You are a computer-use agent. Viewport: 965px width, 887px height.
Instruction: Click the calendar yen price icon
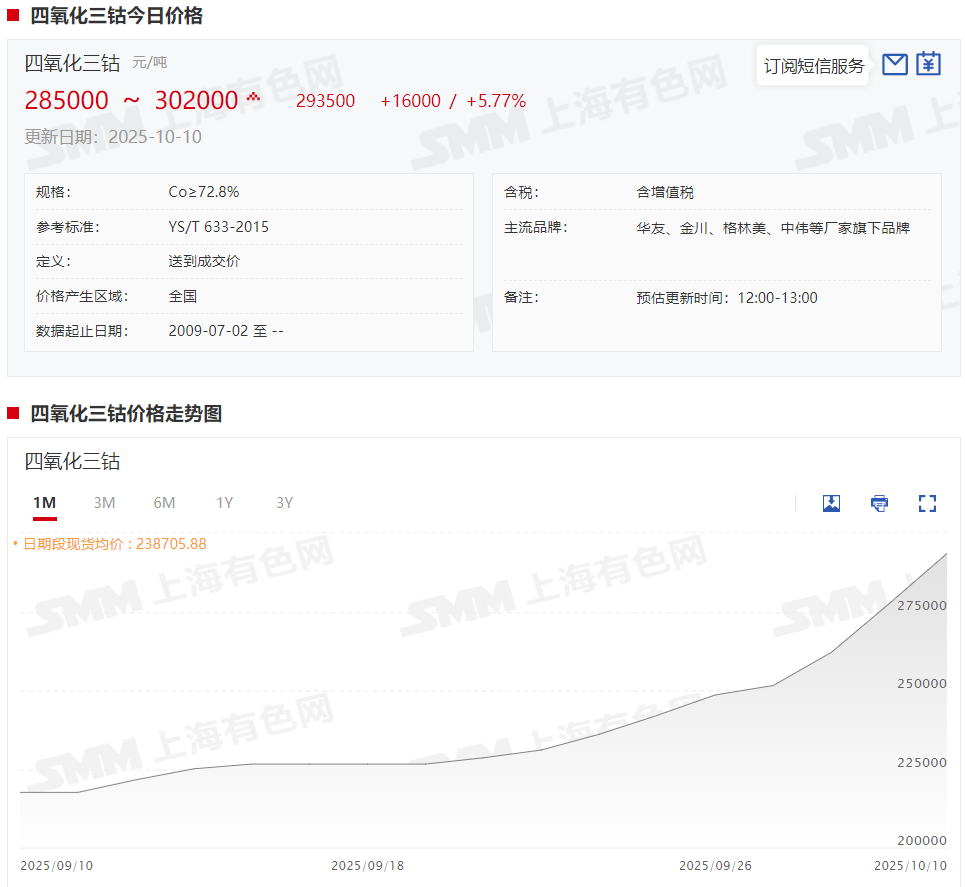coord(929,65)
